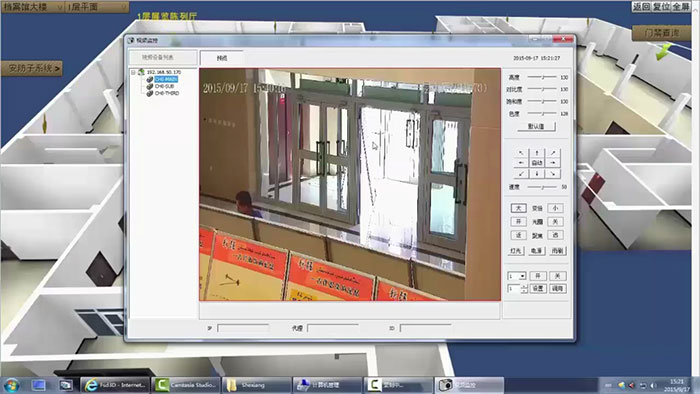
Task: Increment the preset number spinner
Action: (524, 286)
